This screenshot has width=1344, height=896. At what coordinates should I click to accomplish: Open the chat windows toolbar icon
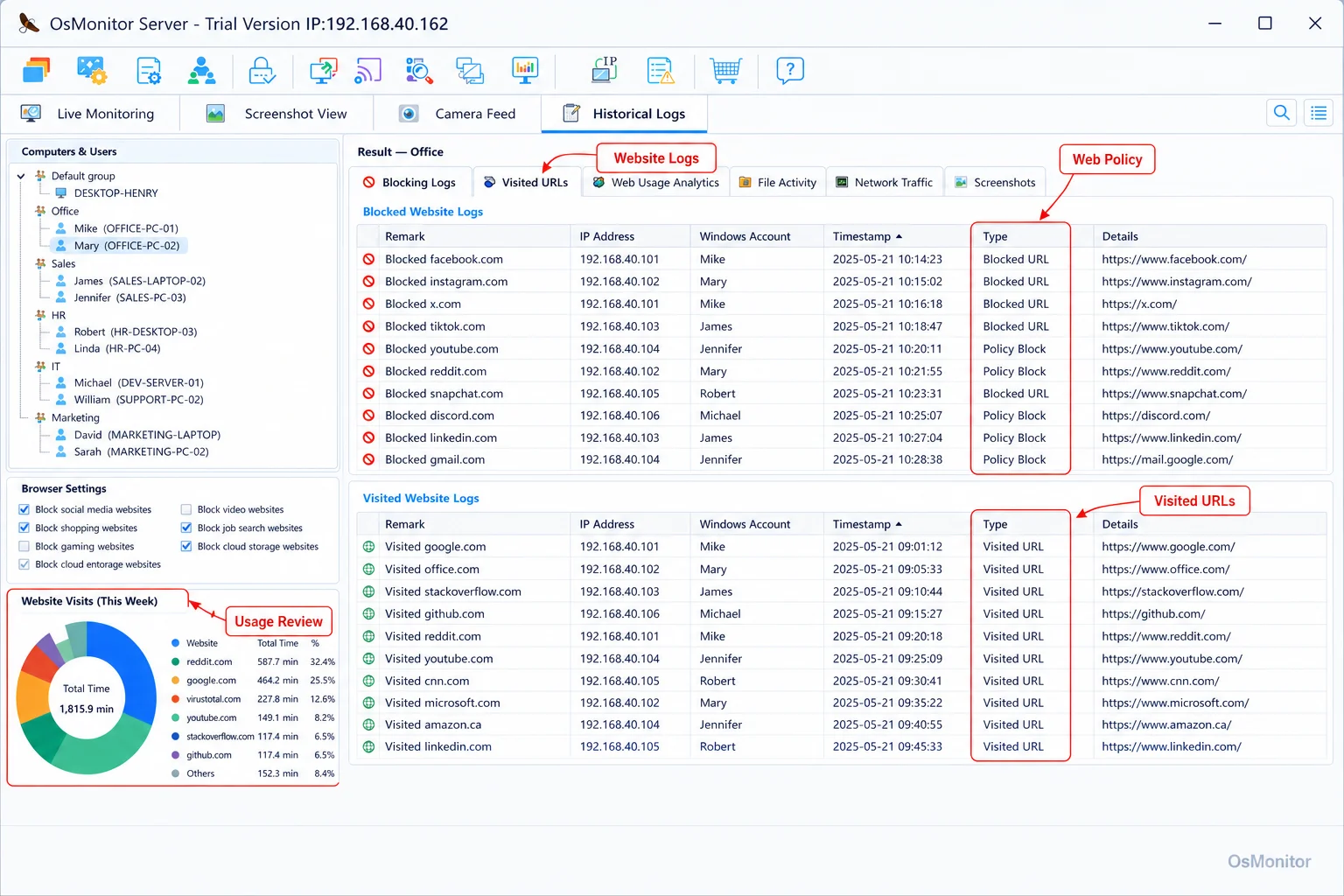pyautogui.click(x=470, y=70)
